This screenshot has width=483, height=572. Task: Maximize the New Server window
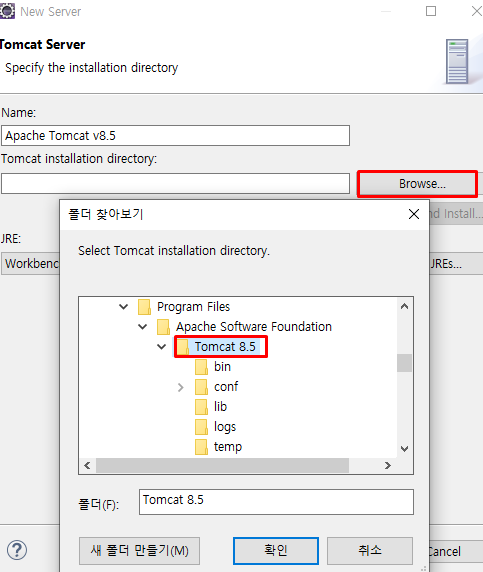(x=431, y=11)
